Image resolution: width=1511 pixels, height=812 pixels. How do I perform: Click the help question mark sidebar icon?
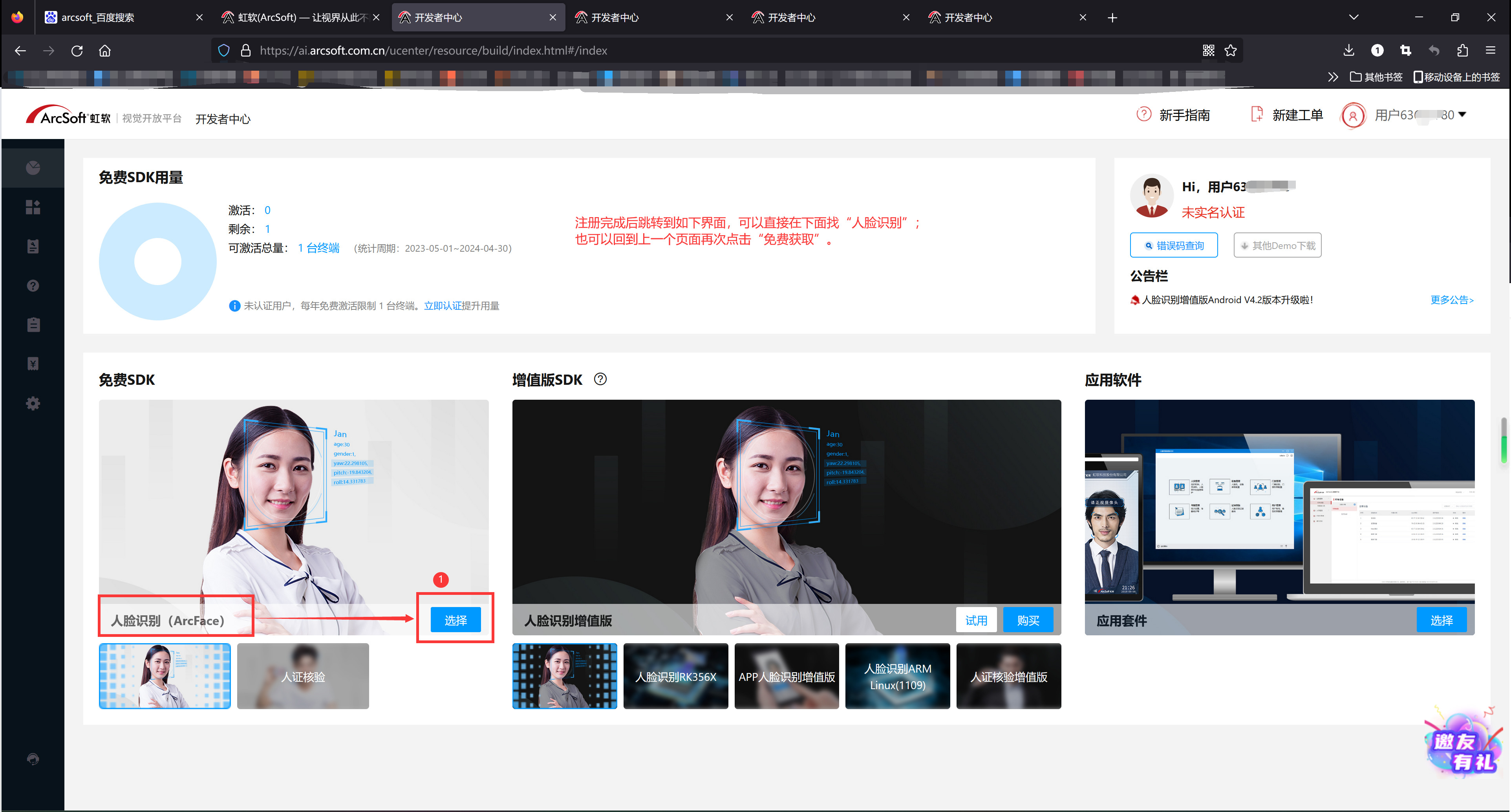coord(33,286)
